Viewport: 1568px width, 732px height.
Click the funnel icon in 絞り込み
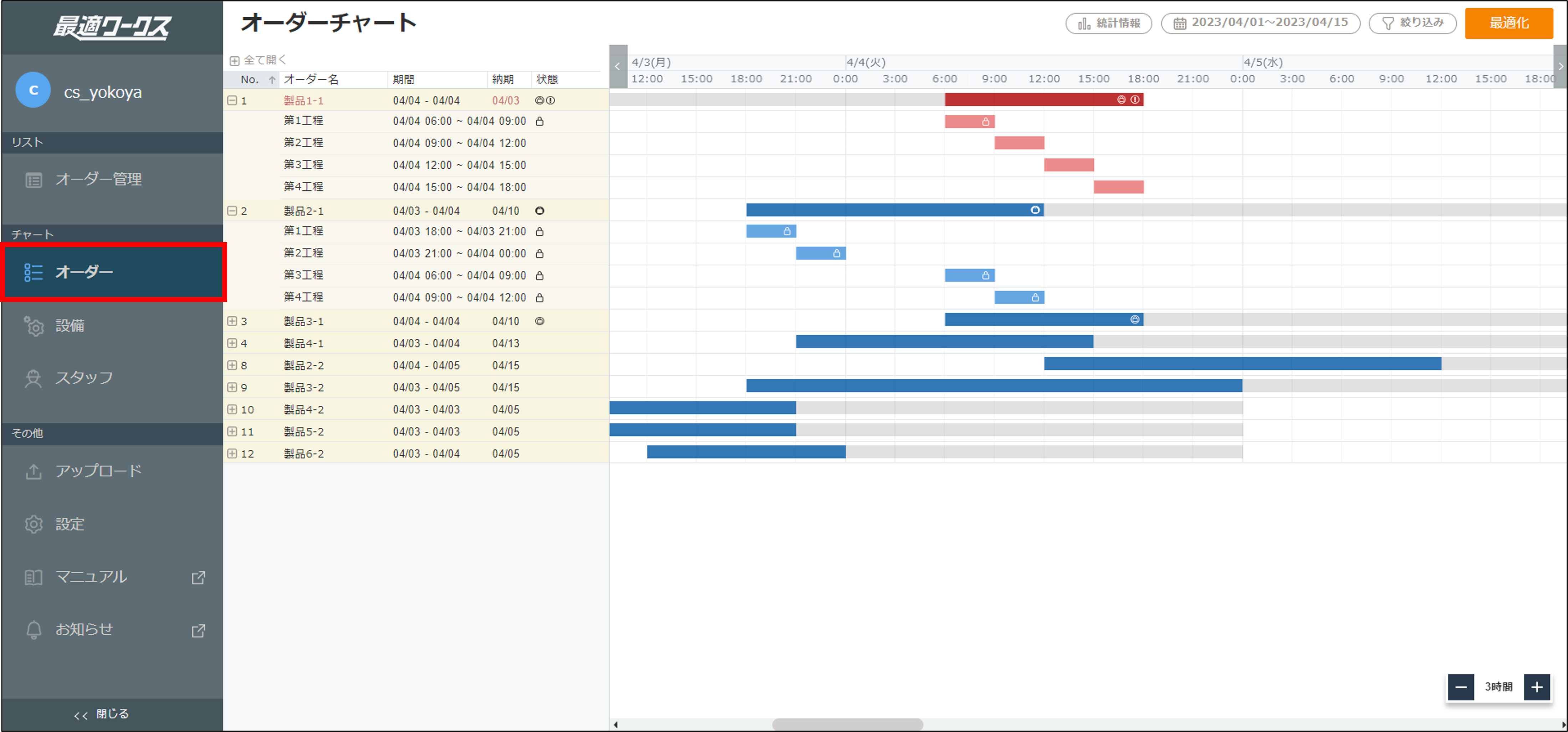[x=1388, y=24]
